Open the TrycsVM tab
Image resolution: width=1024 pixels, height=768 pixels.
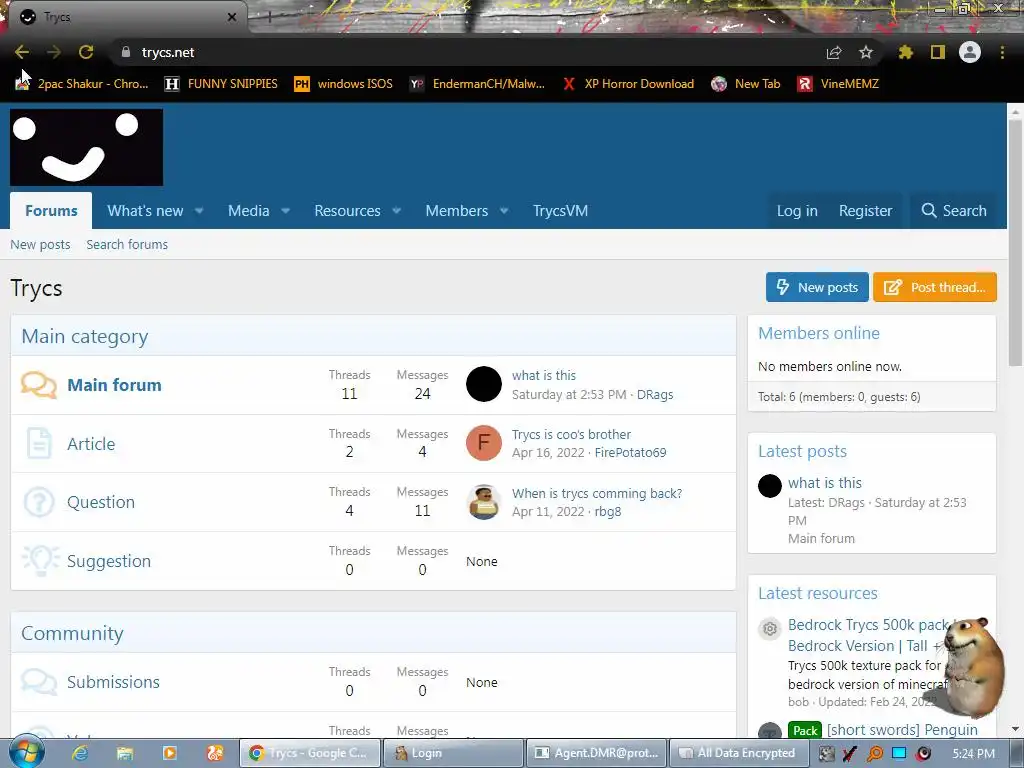pos(560,211)
